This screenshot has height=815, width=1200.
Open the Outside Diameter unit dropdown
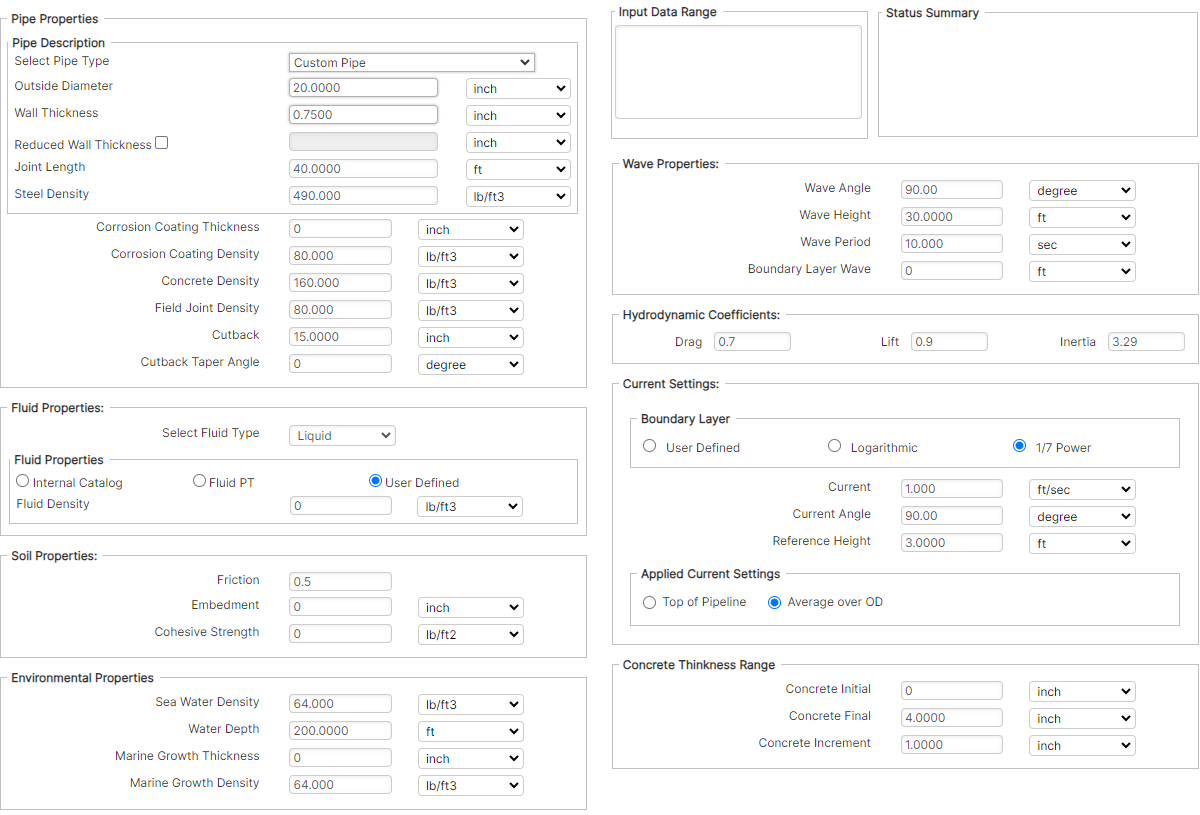coord(517,88)
